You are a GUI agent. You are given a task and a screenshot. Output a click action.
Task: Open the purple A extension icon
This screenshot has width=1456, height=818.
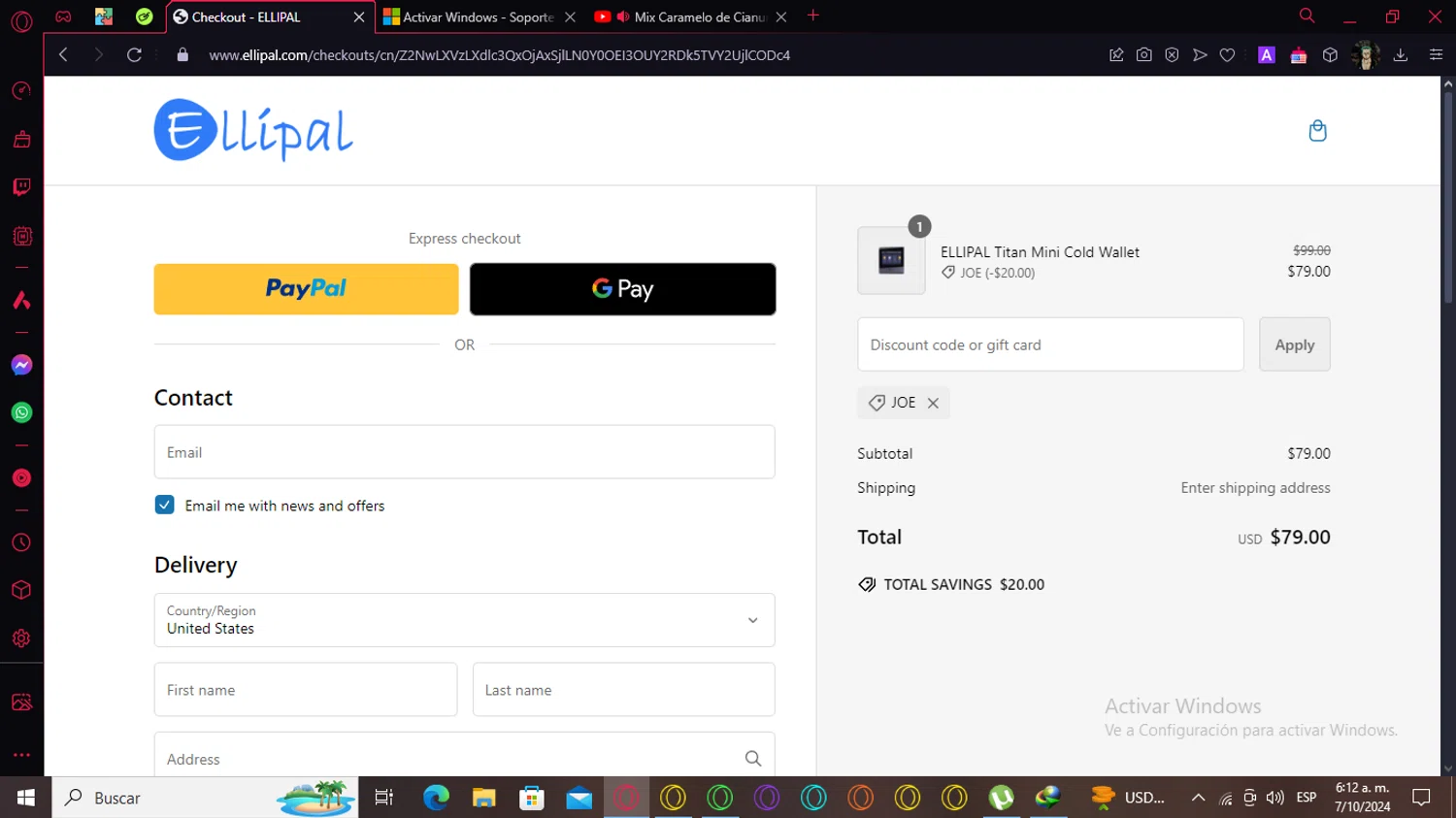(x=1267, y=55)
